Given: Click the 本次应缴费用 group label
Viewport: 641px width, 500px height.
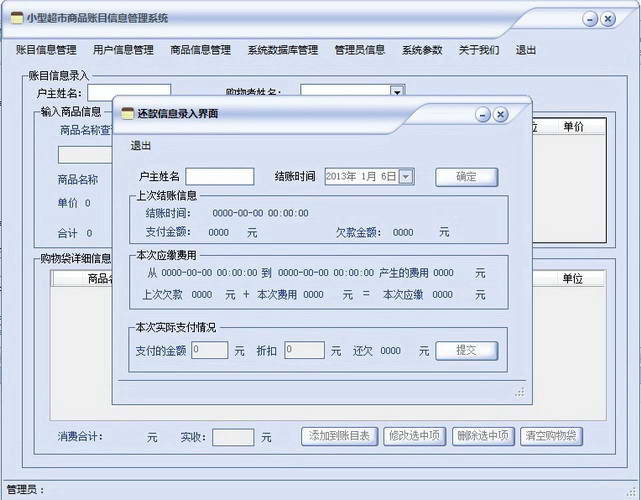Looking at the screenshot, I should [x=166, y=256].
